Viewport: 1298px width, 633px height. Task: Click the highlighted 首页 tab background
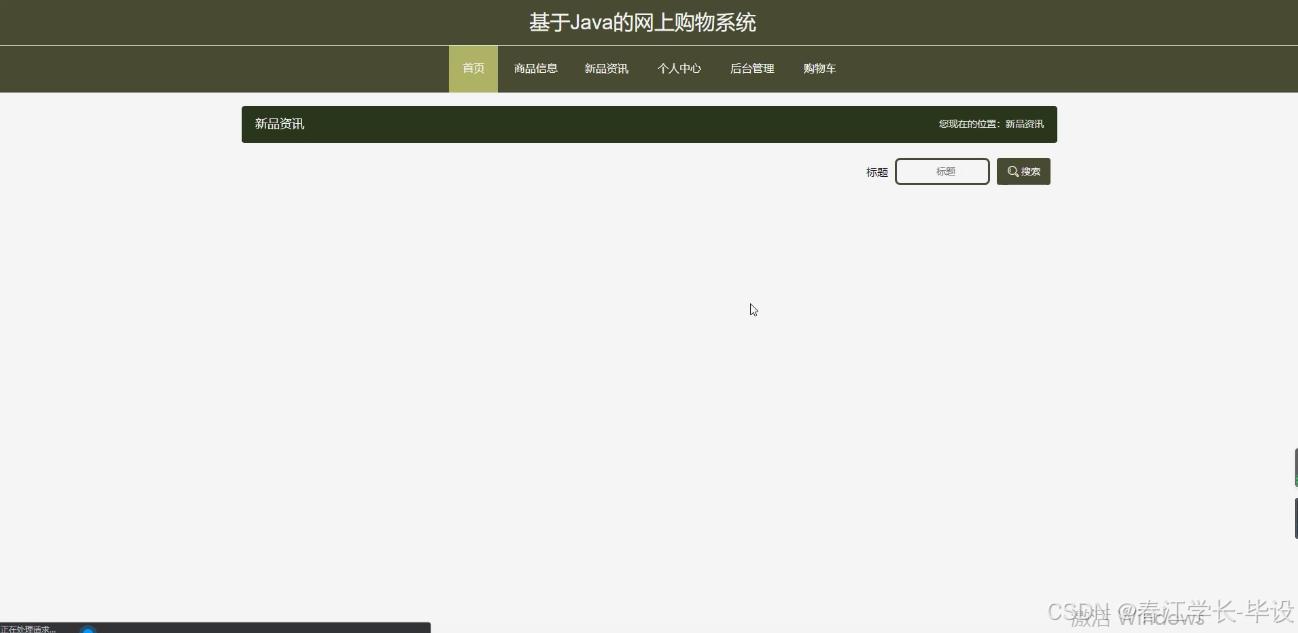(472, 68)
